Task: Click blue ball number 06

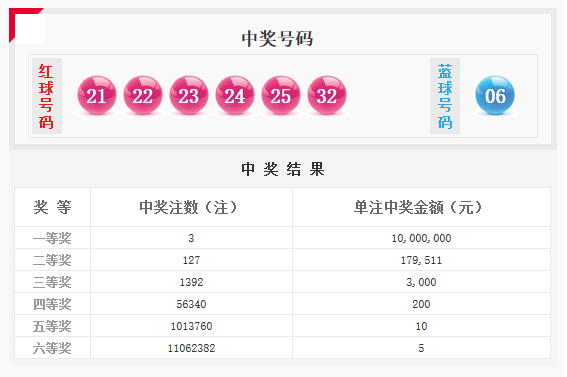Action: click(495, 95)
